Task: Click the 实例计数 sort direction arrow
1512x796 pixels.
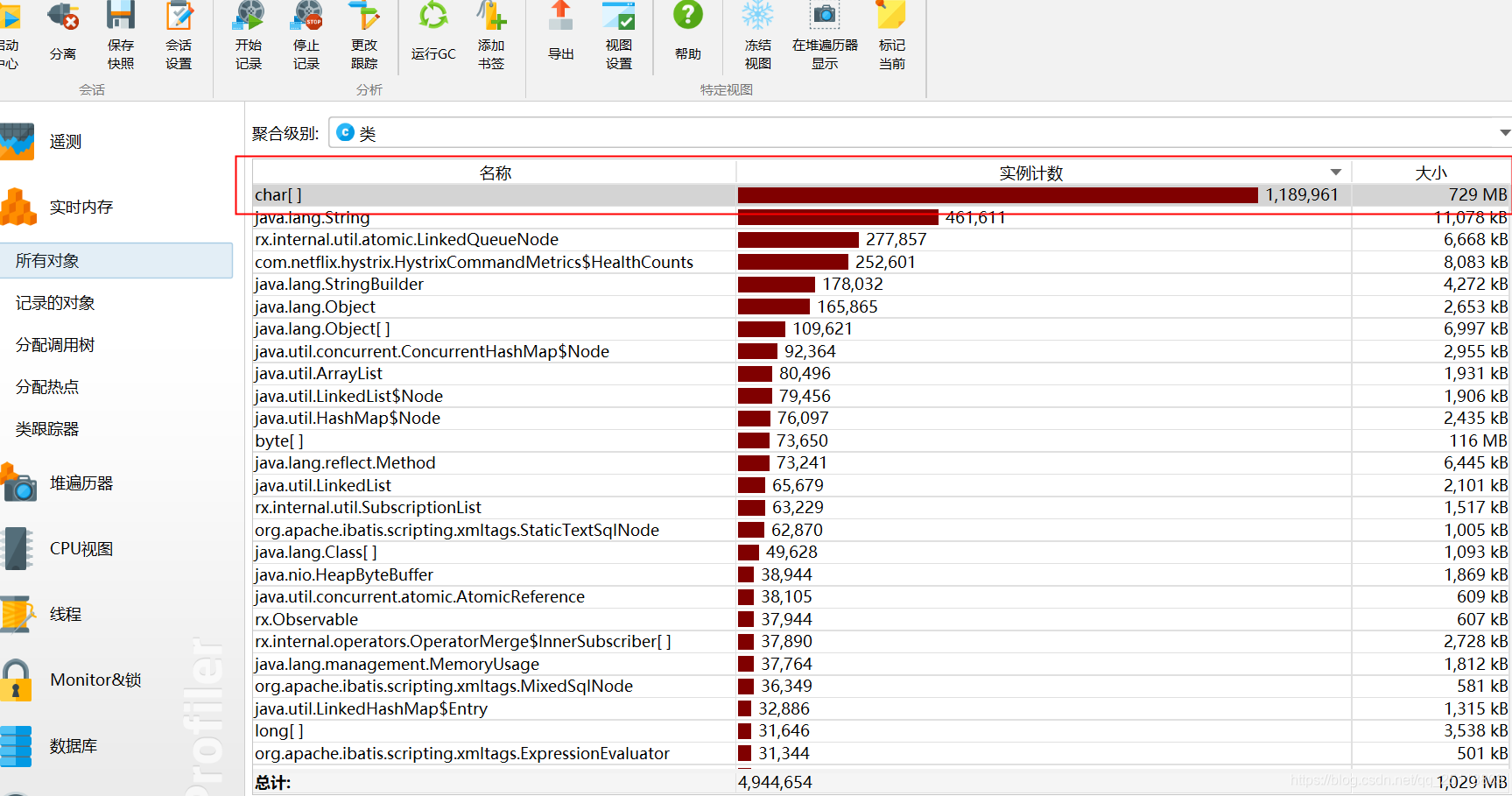Action: [1336, 173]
